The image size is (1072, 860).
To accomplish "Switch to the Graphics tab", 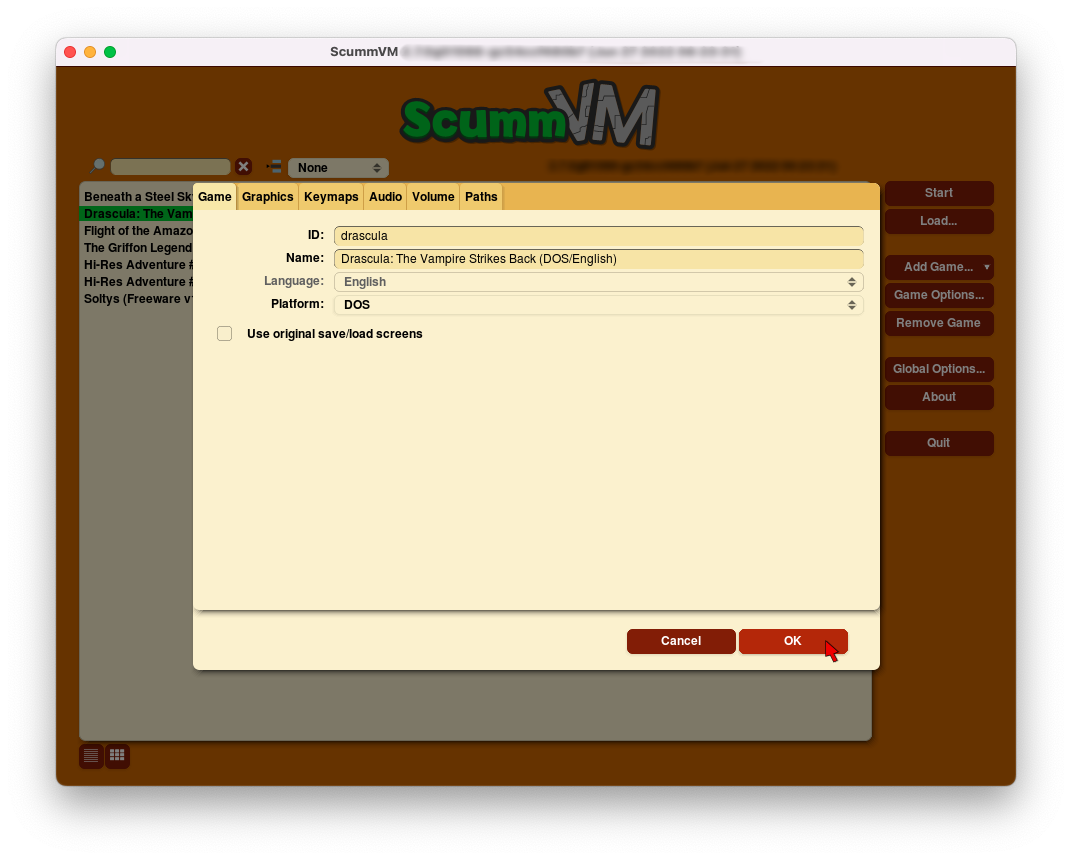I will (267, 197).
